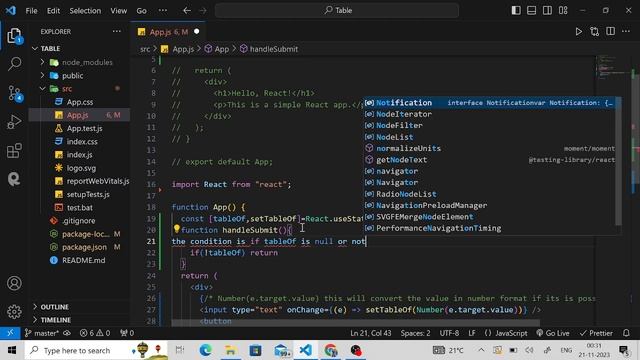Click the Table command center search box
Viewport: 640px width, 360px height.
(337, 10)
